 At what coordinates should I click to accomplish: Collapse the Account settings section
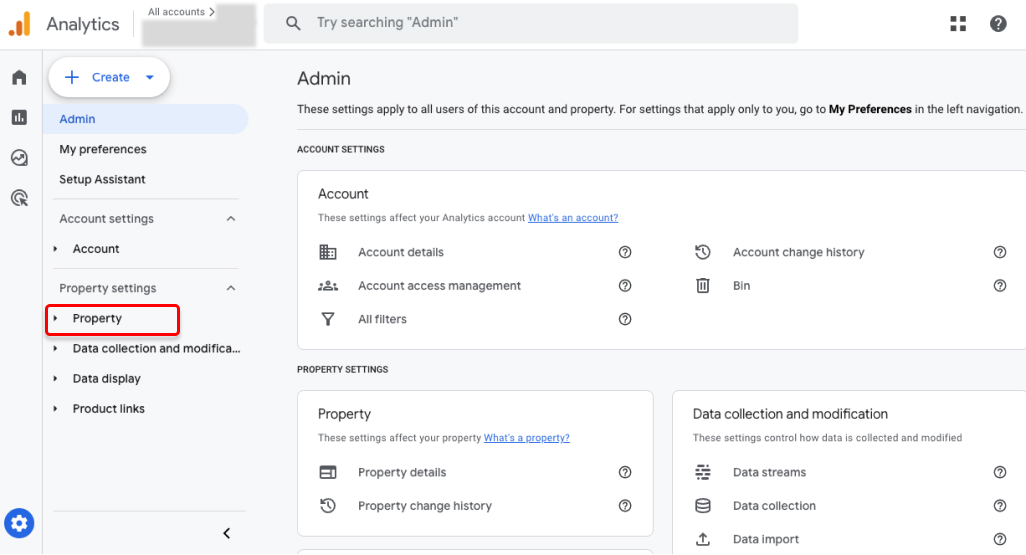pos(231,219)
